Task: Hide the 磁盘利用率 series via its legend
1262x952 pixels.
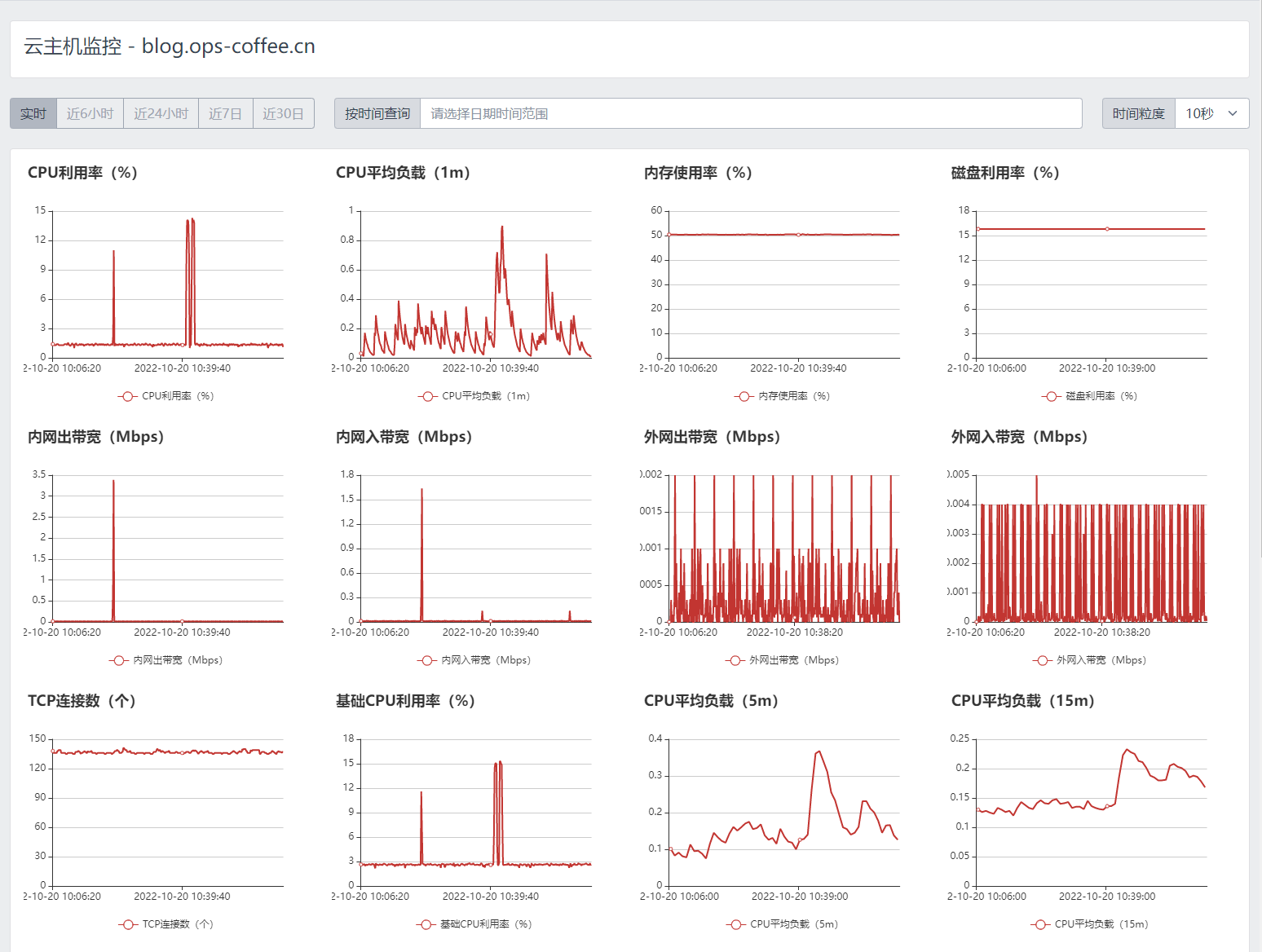Action: (1051, 396)
